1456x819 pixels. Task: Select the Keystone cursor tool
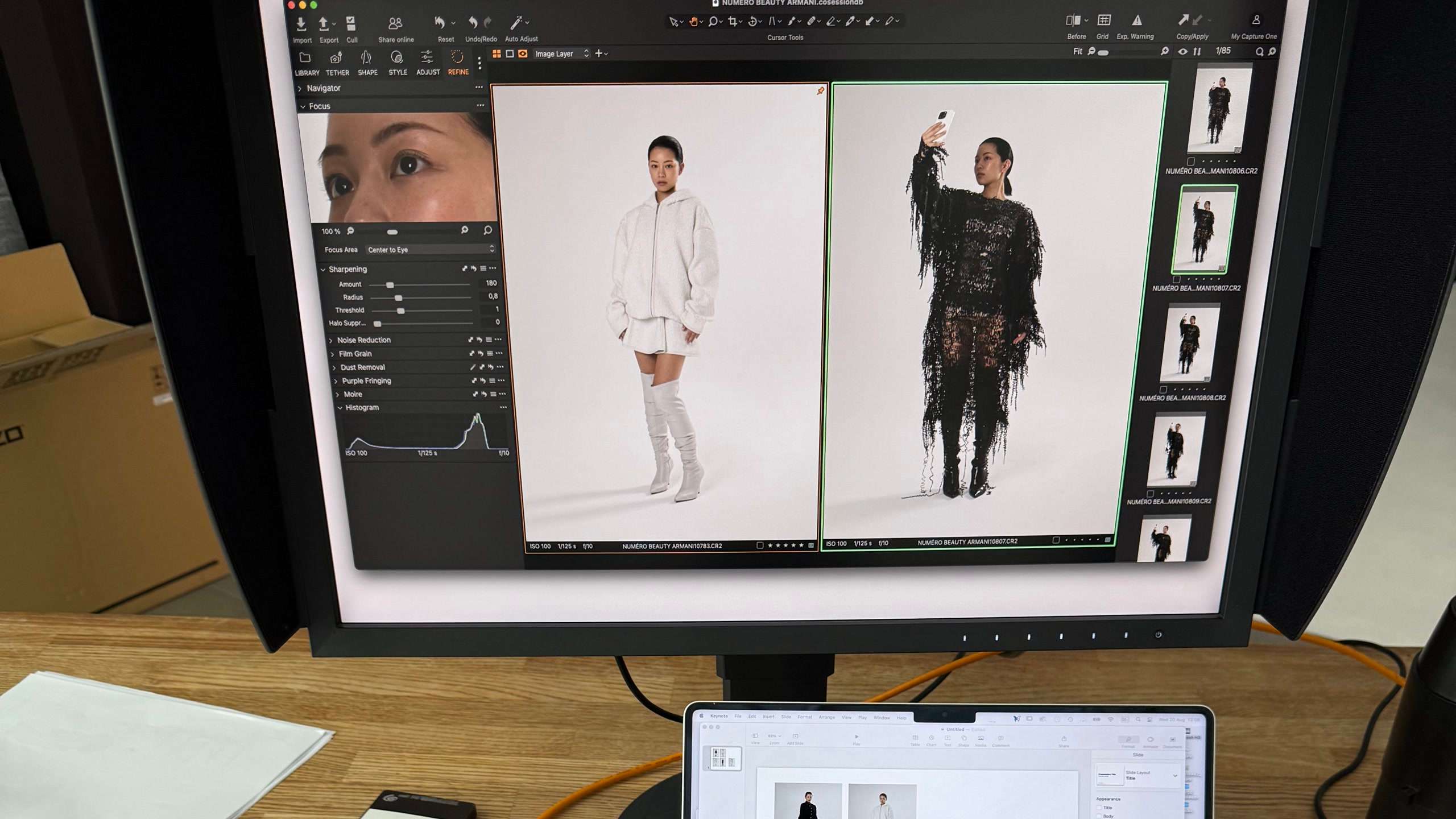(772, 22)
